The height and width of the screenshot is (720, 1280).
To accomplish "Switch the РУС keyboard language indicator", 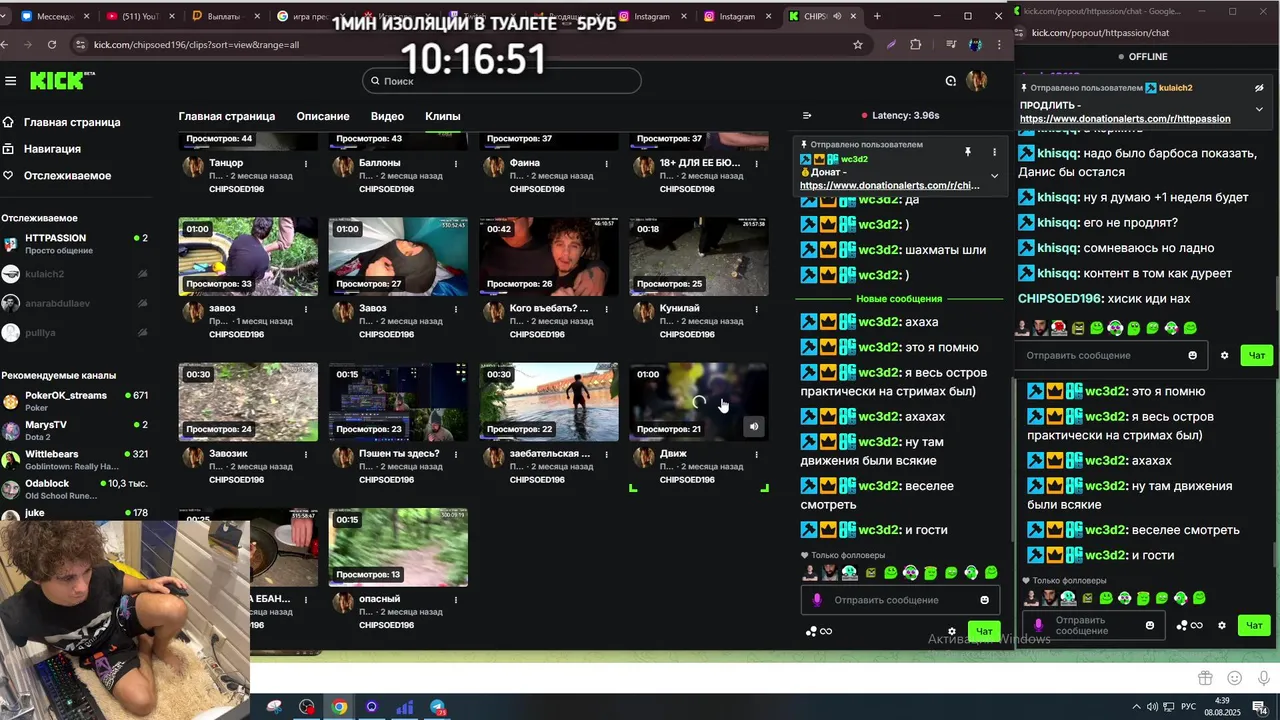I will pos(1188,707).
